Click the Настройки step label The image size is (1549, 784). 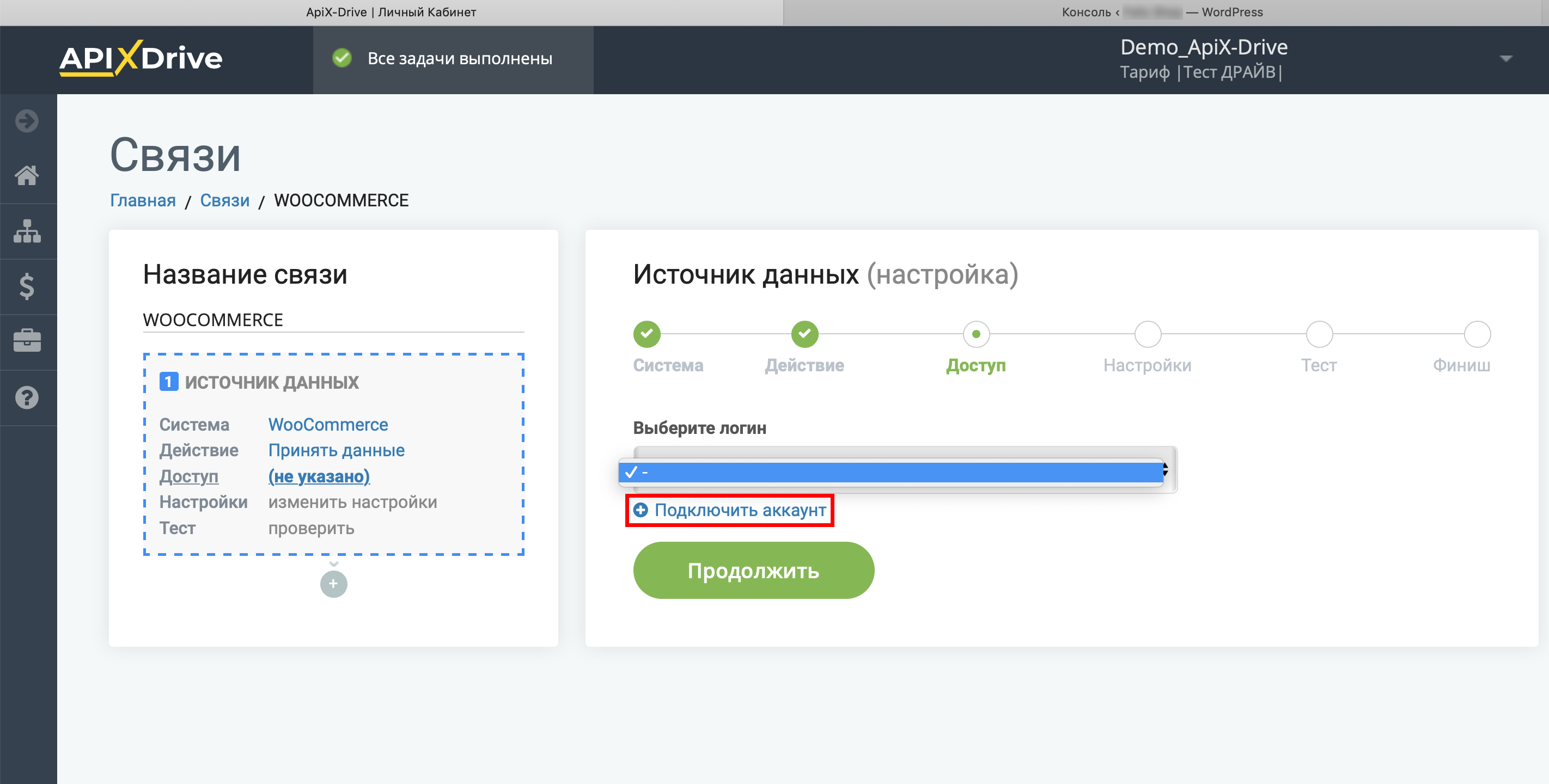(1148, 365)
